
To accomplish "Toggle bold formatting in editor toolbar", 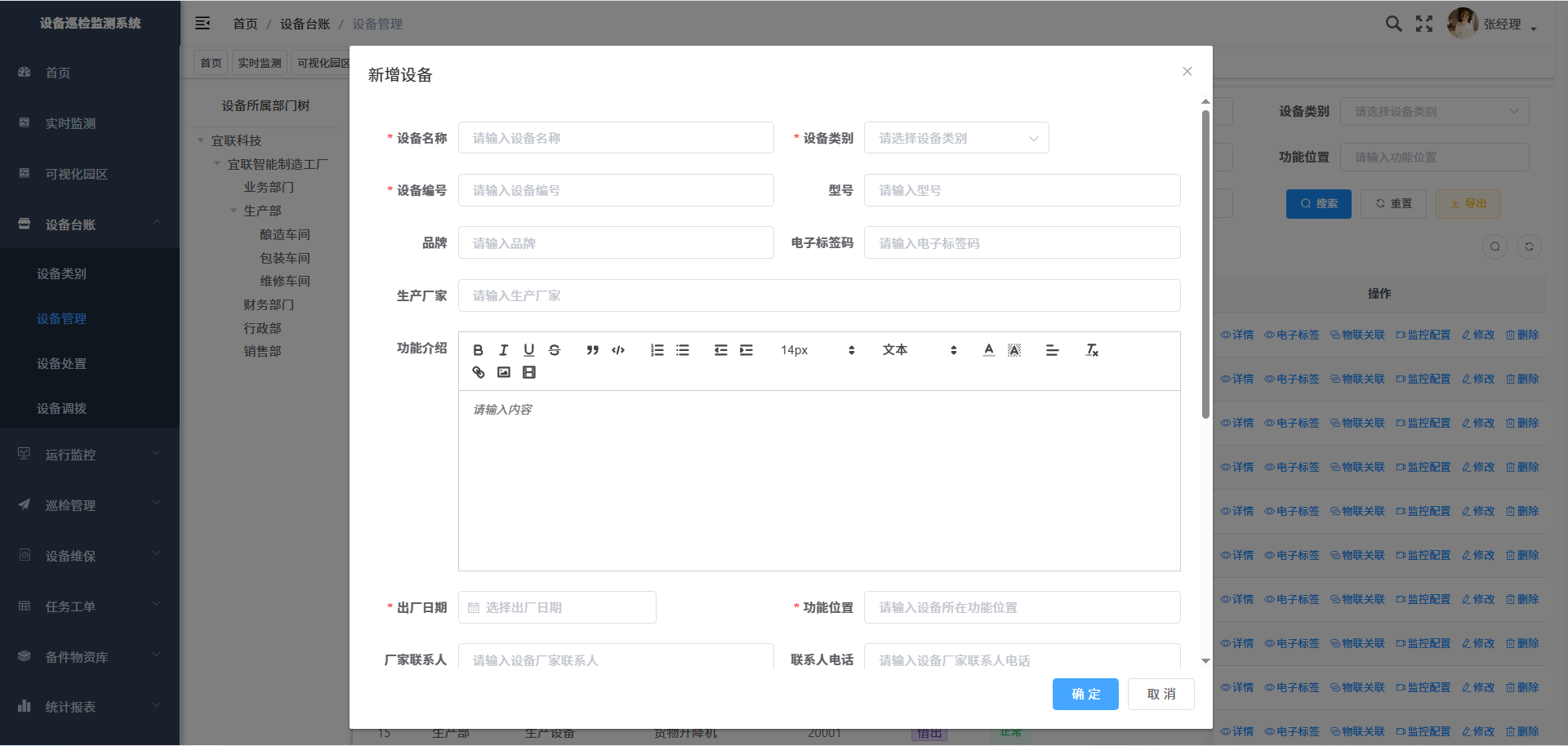I will [479, 350].
